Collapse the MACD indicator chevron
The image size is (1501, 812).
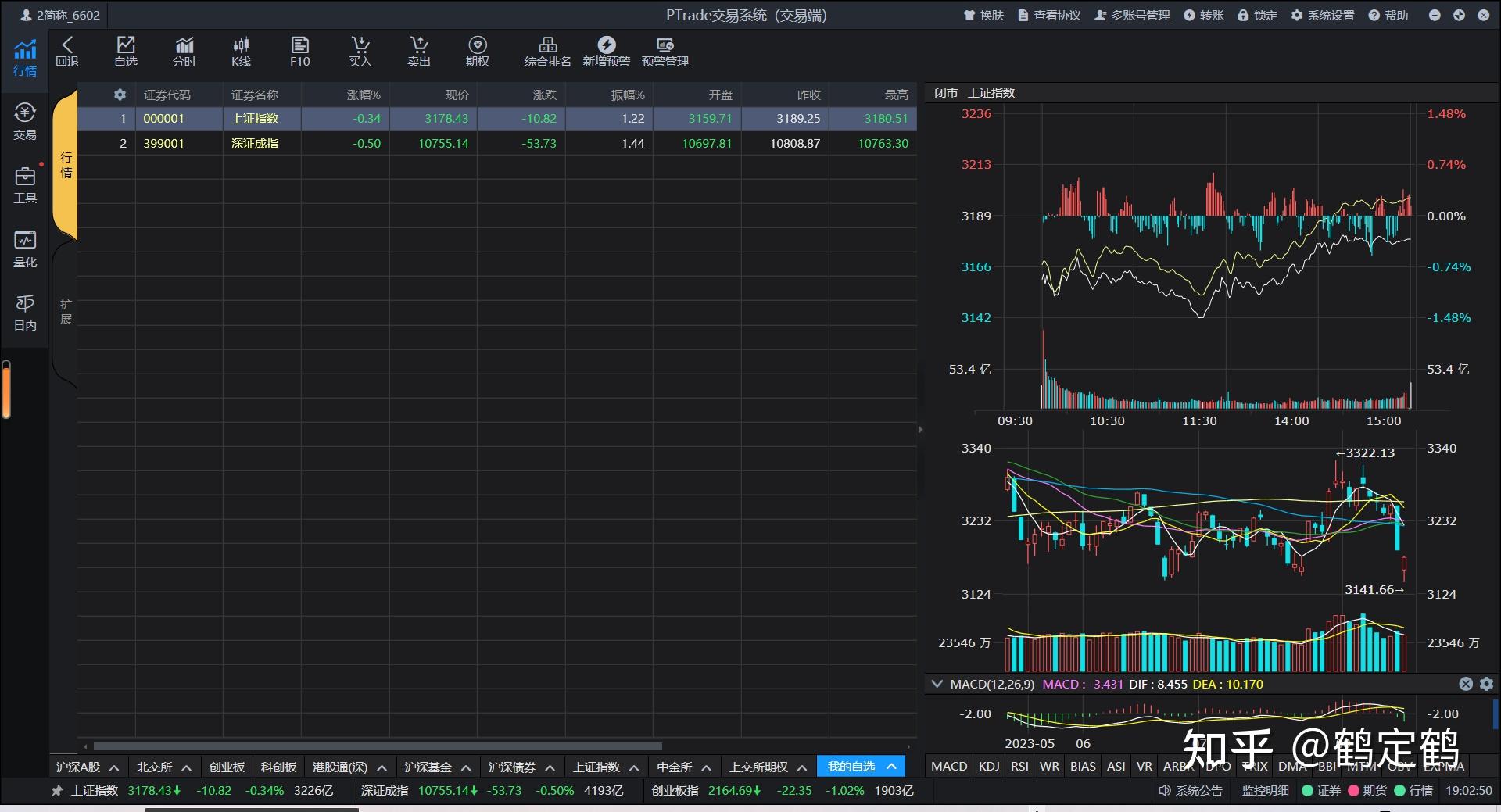point(937,684)
